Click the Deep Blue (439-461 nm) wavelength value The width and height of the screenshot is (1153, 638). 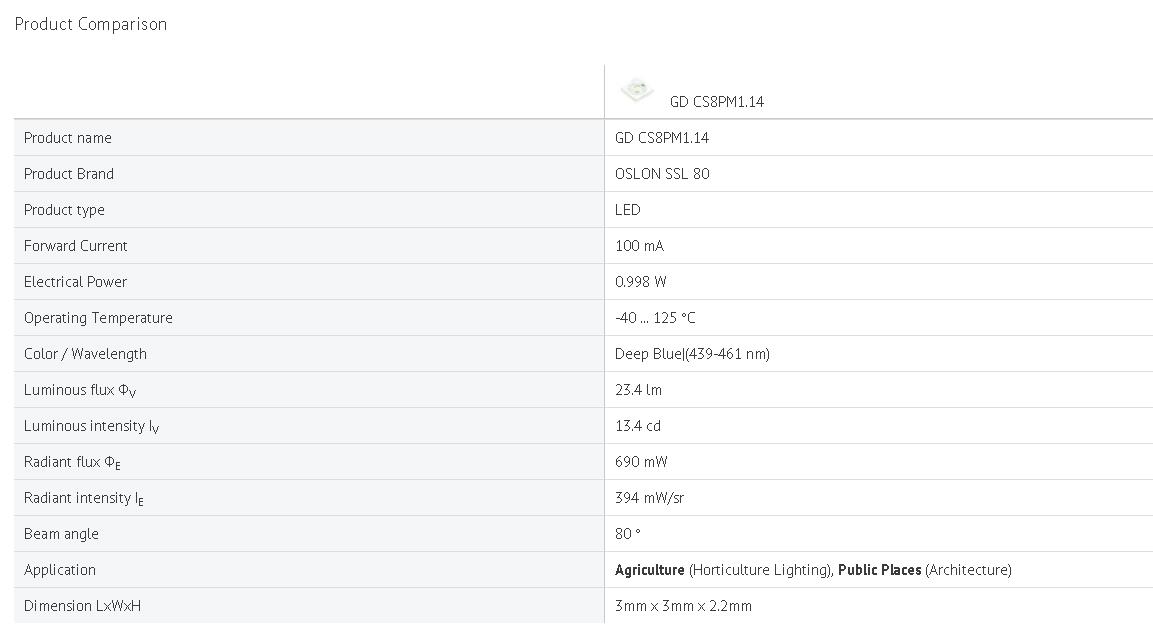pos(692,354)
